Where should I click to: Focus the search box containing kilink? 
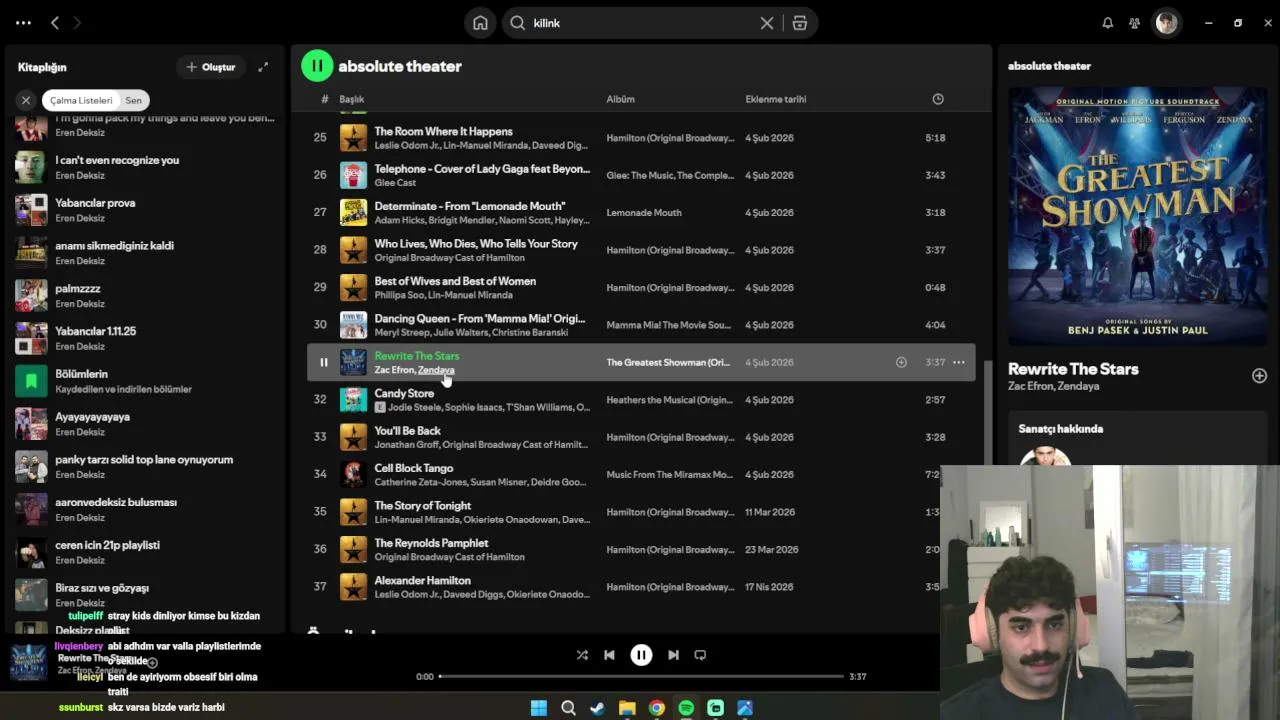pos(642,23)
